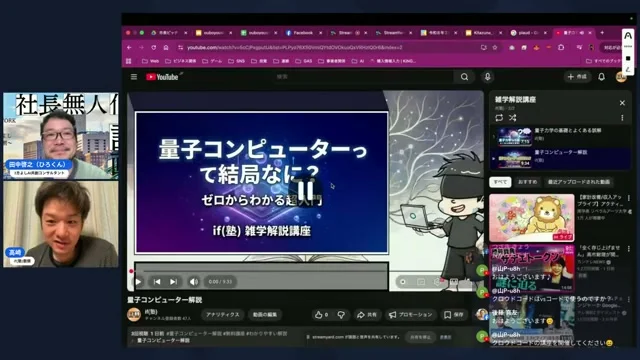Click the browser home icon
The image size is (640, 360).
tap(166, 48)
